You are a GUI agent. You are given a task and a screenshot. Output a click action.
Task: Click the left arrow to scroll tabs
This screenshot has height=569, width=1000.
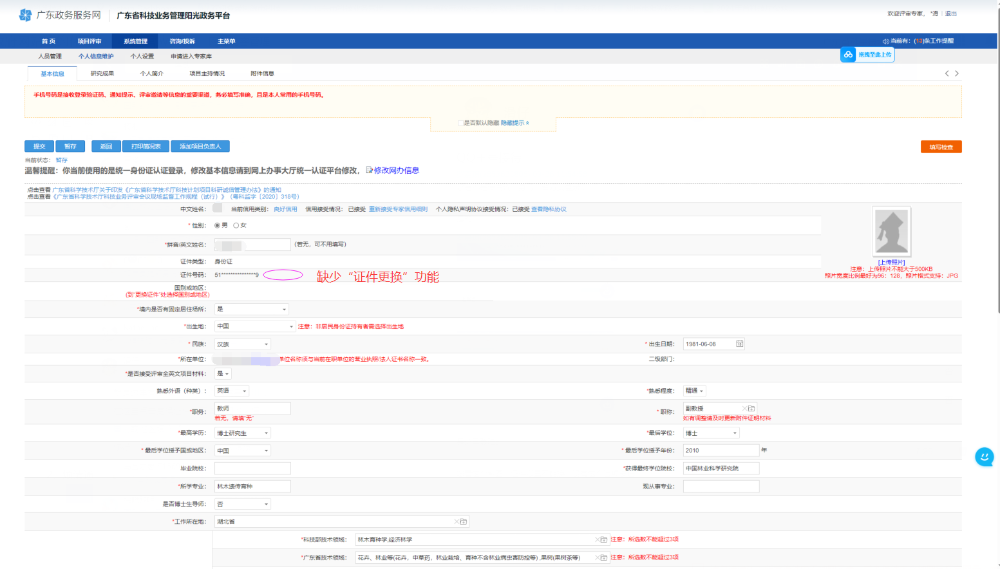[946, 74]
